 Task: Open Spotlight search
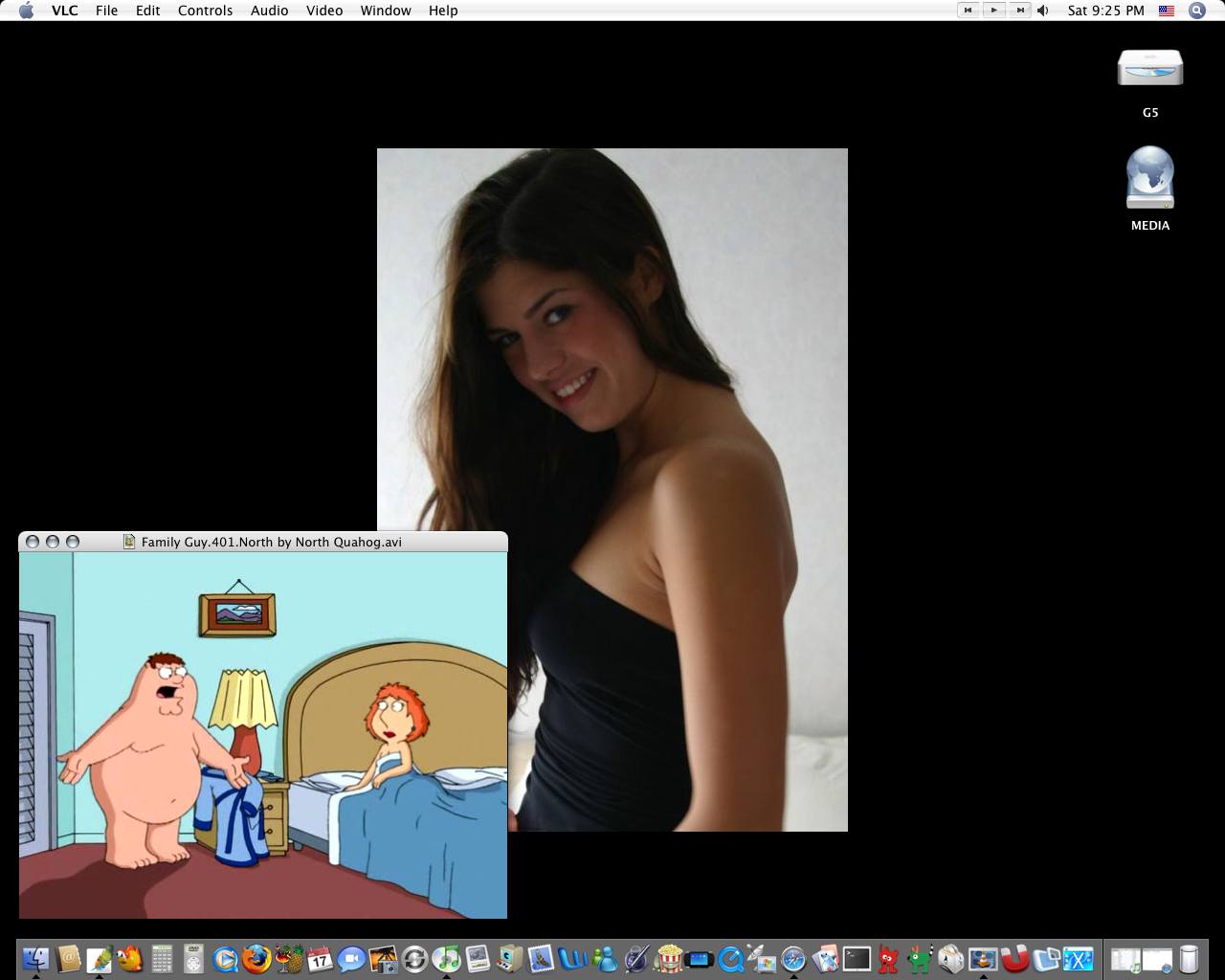coord(1196,11)
